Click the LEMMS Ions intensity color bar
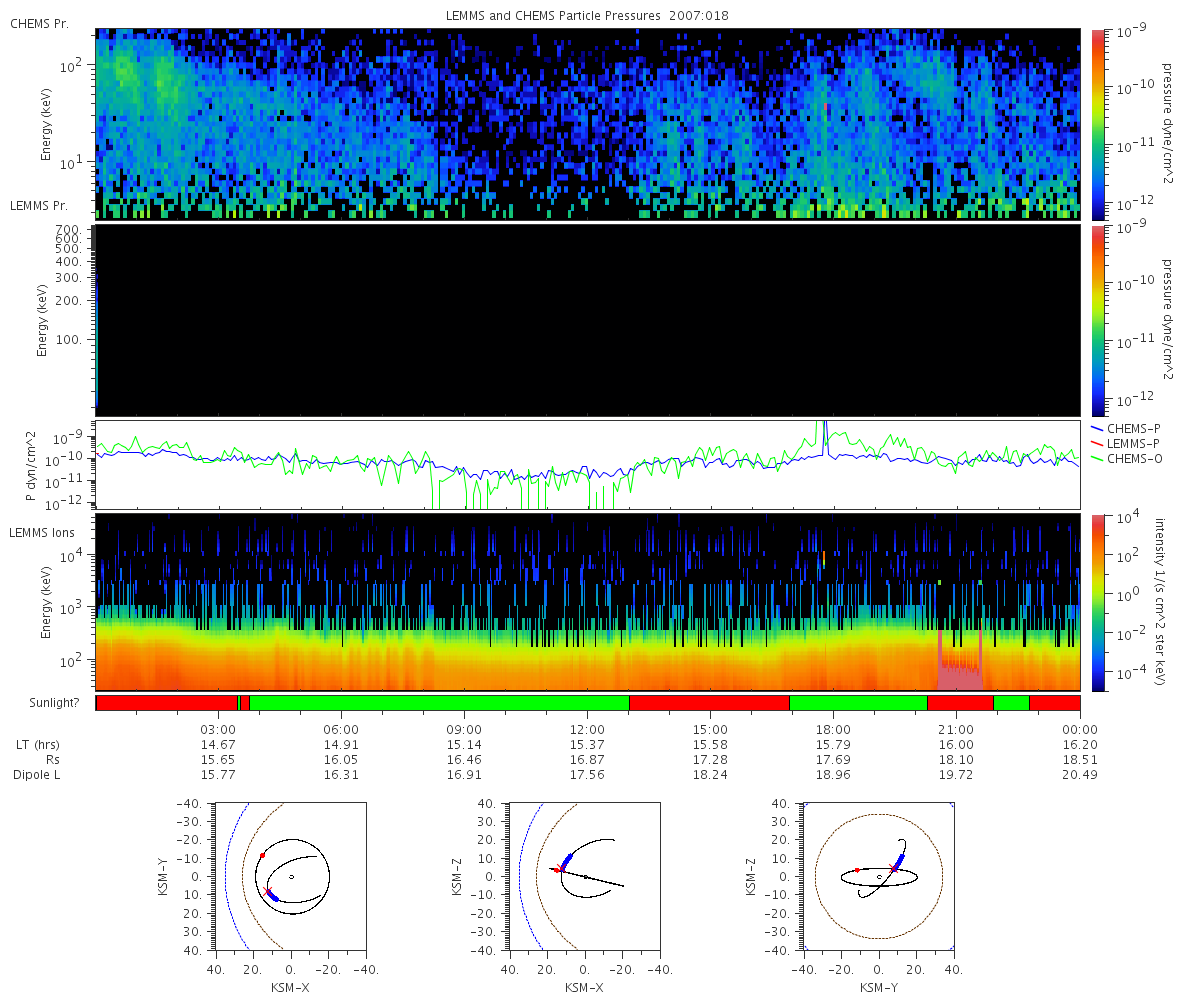The width and height of the screenshot is (1200, 1000). [1100, 602]
